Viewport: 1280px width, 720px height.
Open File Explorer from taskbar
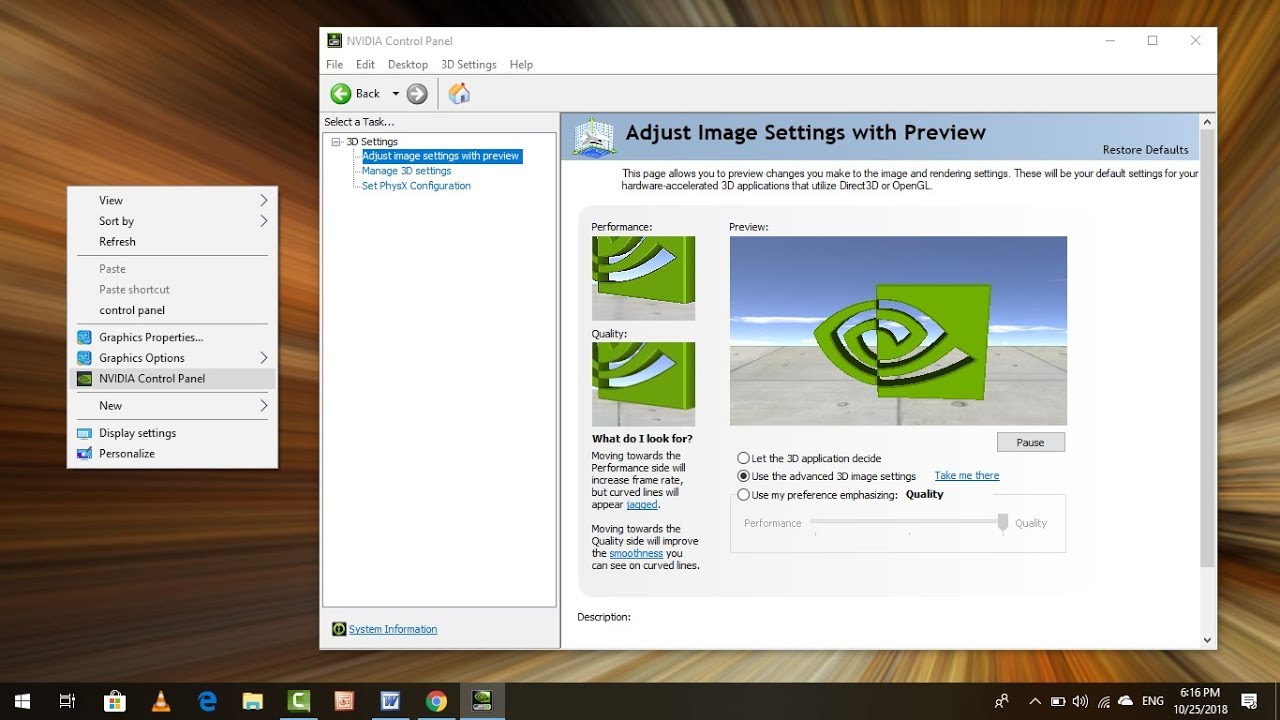[252, 701]
